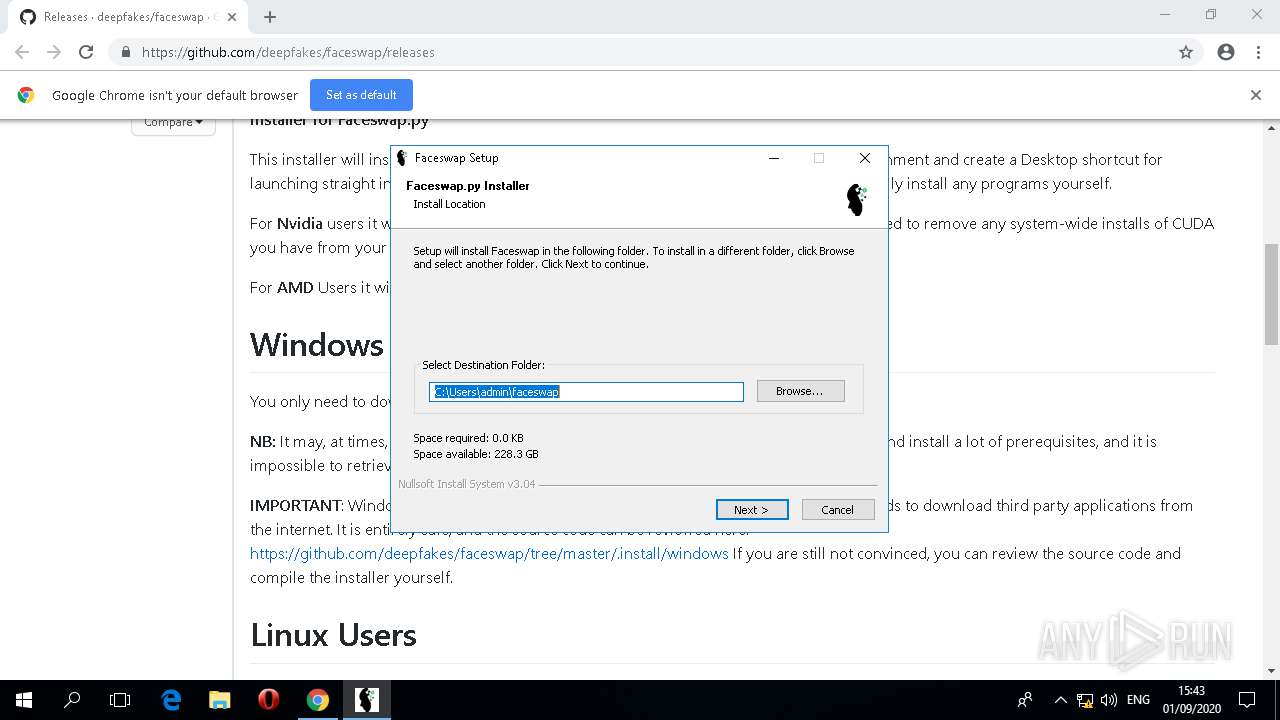
Task: Open the faceswap install windows source link
Action: pos(489,553)
